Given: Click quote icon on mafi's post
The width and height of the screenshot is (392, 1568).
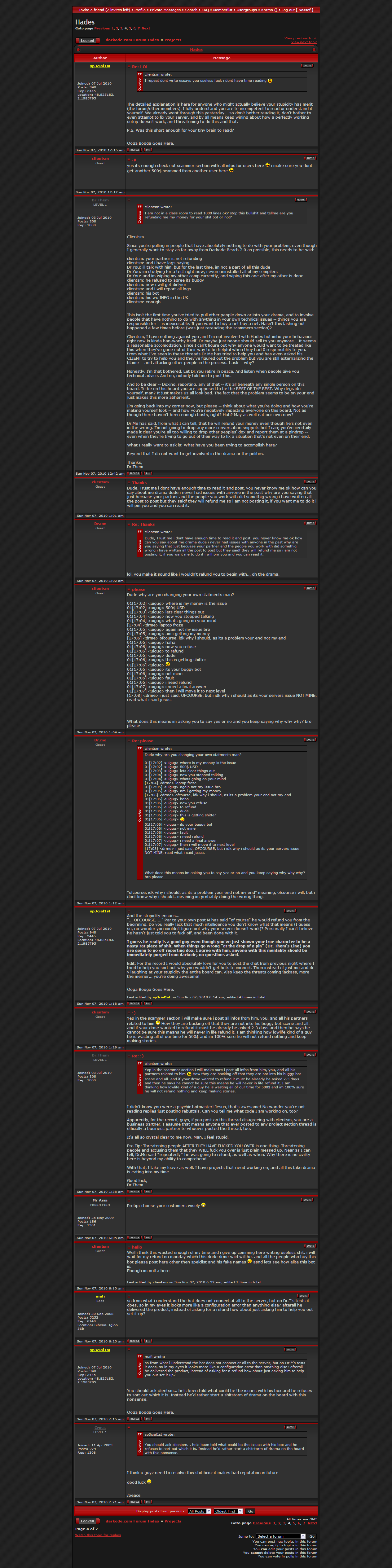Looking at the screenshot, I should point(303,1296).
